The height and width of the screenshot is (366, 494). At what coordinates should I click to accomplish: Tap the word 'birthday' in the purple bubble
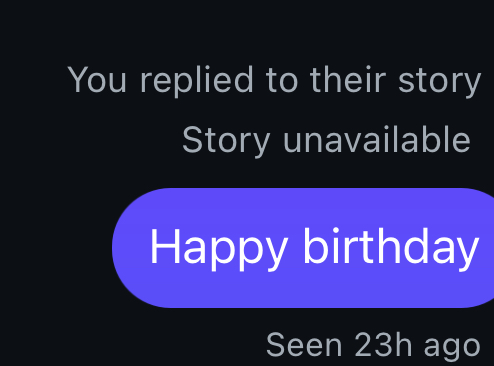(391, 248)
